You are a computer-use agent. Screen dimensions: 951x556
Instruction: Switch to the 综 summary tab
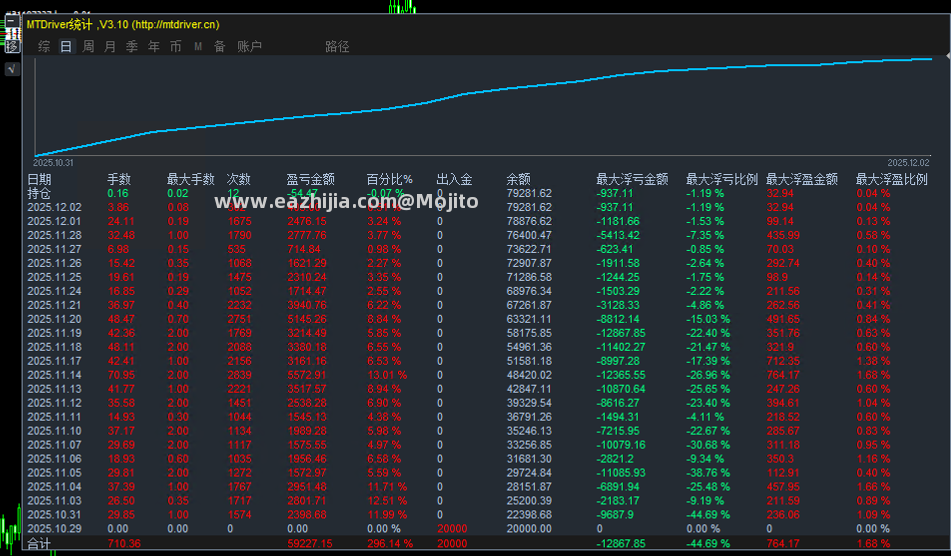(x=44, y=47)
